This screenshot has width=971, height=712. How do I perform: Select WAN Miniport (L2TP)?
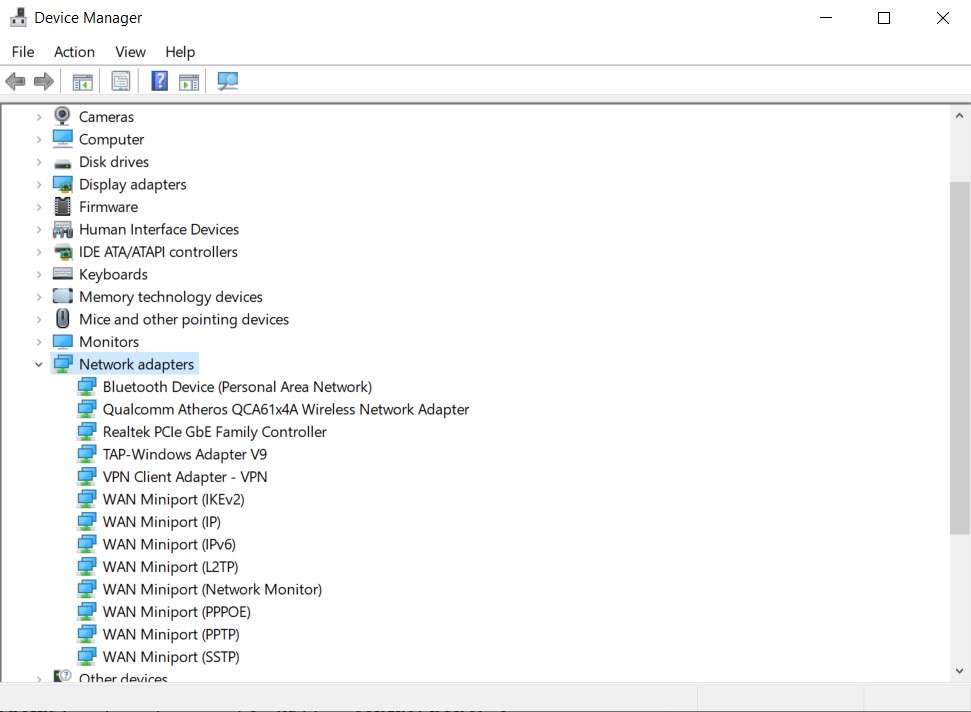click(170, 567)
